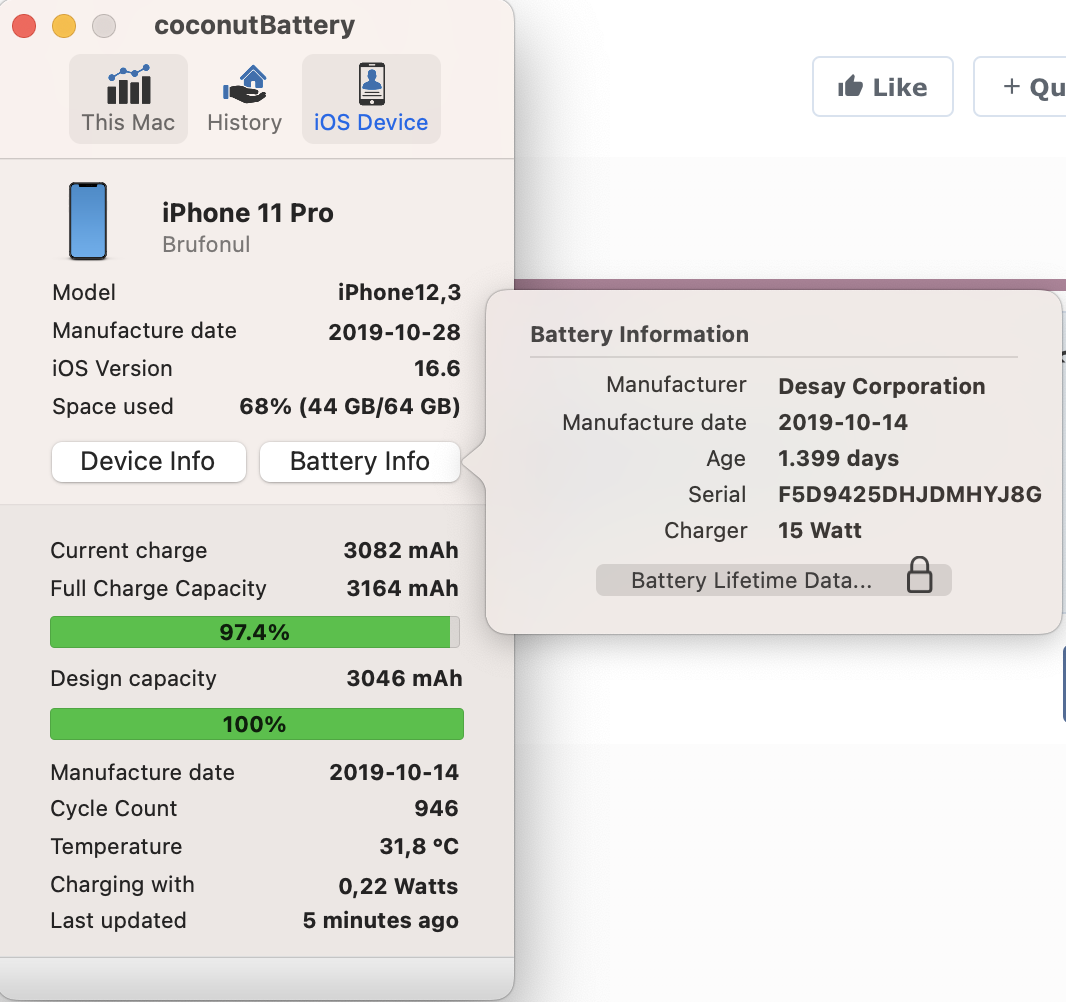Viewport: 1066px width, 1002px height.
Task: Click the iPhone 11 Pro title
Action: point(247,213)
